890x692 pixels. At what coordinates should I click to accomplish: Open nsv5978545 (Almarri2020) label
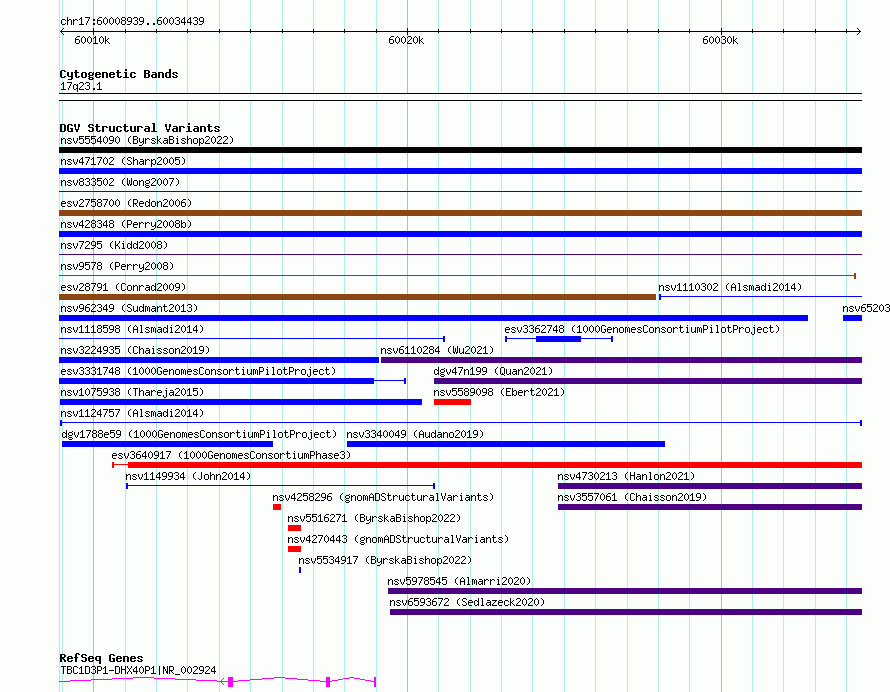coord(459,581)
